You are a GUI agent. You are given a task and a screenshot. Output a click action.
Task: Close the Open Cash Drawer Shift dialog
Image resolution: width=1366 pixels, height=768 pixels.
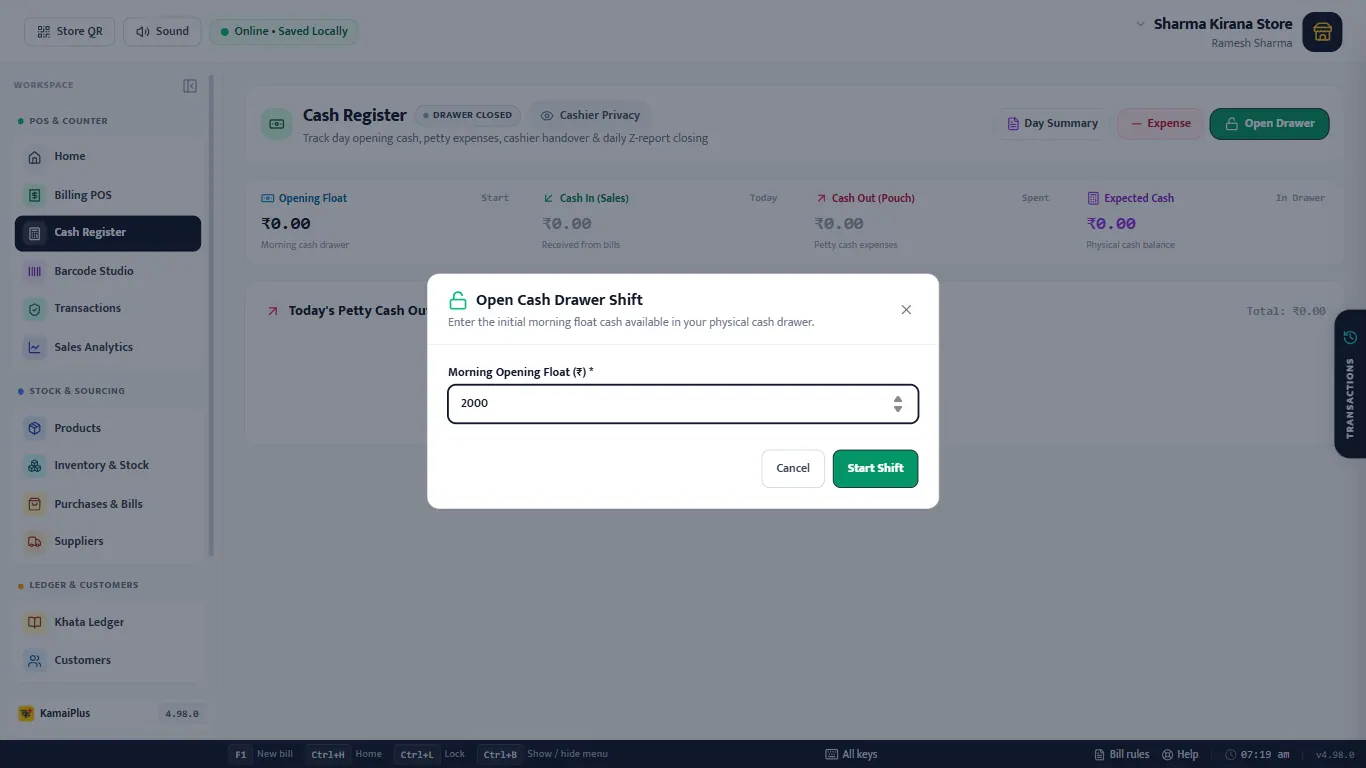coord(906,310)
